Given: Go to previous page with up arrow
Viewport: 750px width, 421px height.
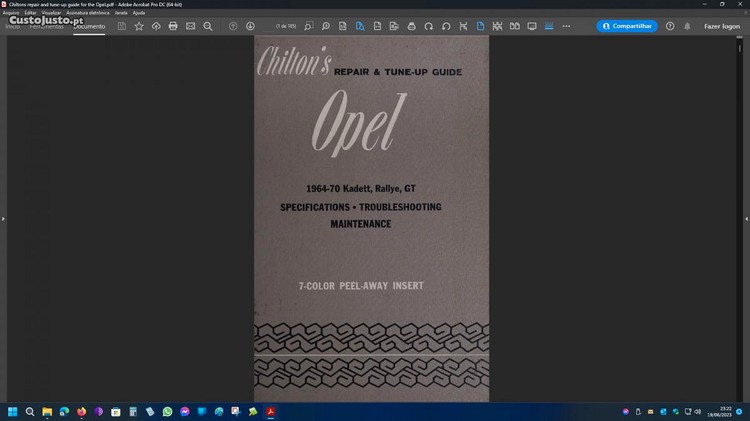Looking at the screenshot, I should click(x=233, y=26).
